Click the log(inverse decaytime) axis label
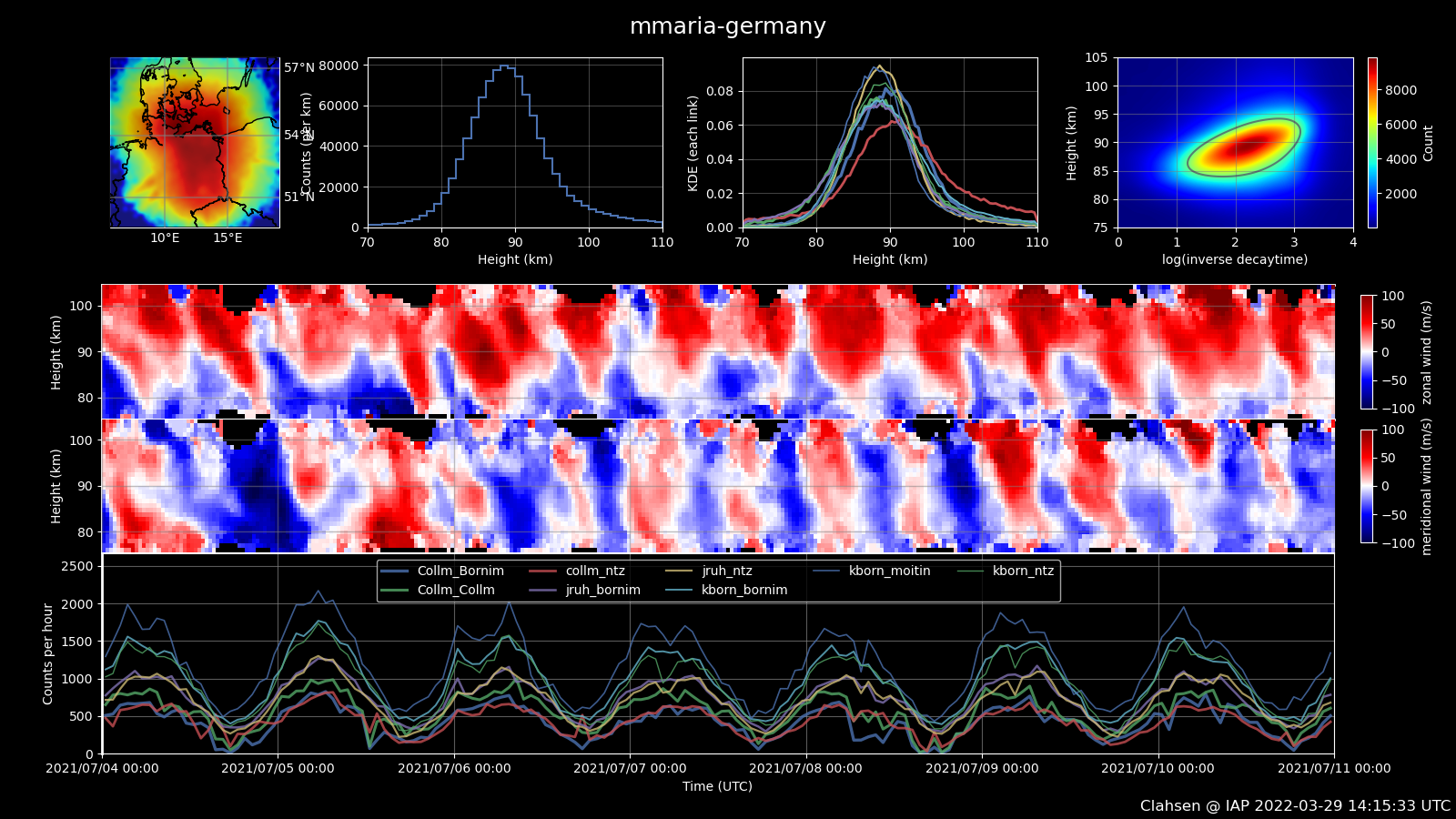This screenshot has width=1456, height=819. tap(1235, 260)
